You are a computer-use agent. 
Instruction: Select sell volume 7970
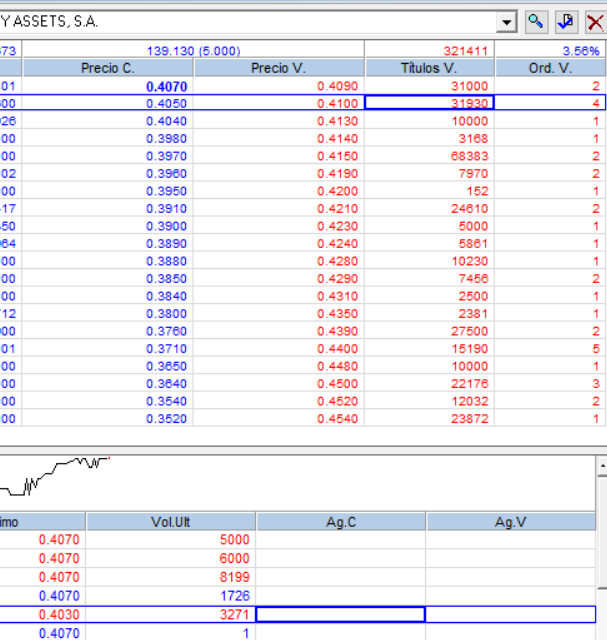(473, 174)
